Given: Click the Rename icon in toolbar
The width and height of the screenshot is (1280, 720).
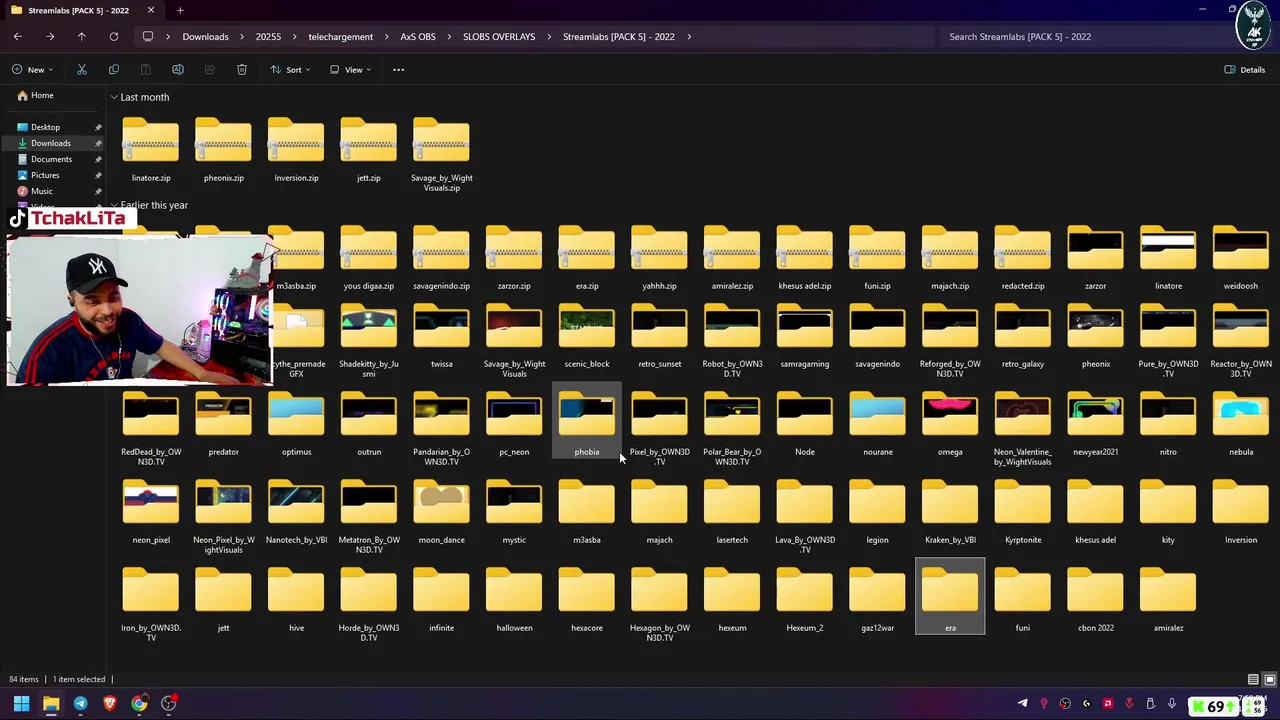Looking at the screenshot, I should point(178,70).
